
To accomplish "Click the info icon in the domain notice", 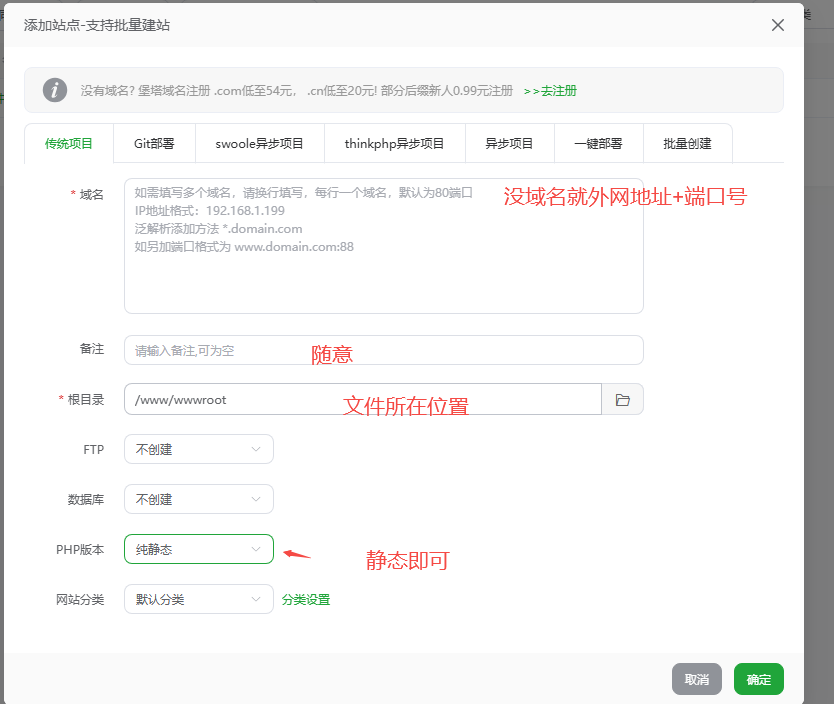I will coord(55,90).
